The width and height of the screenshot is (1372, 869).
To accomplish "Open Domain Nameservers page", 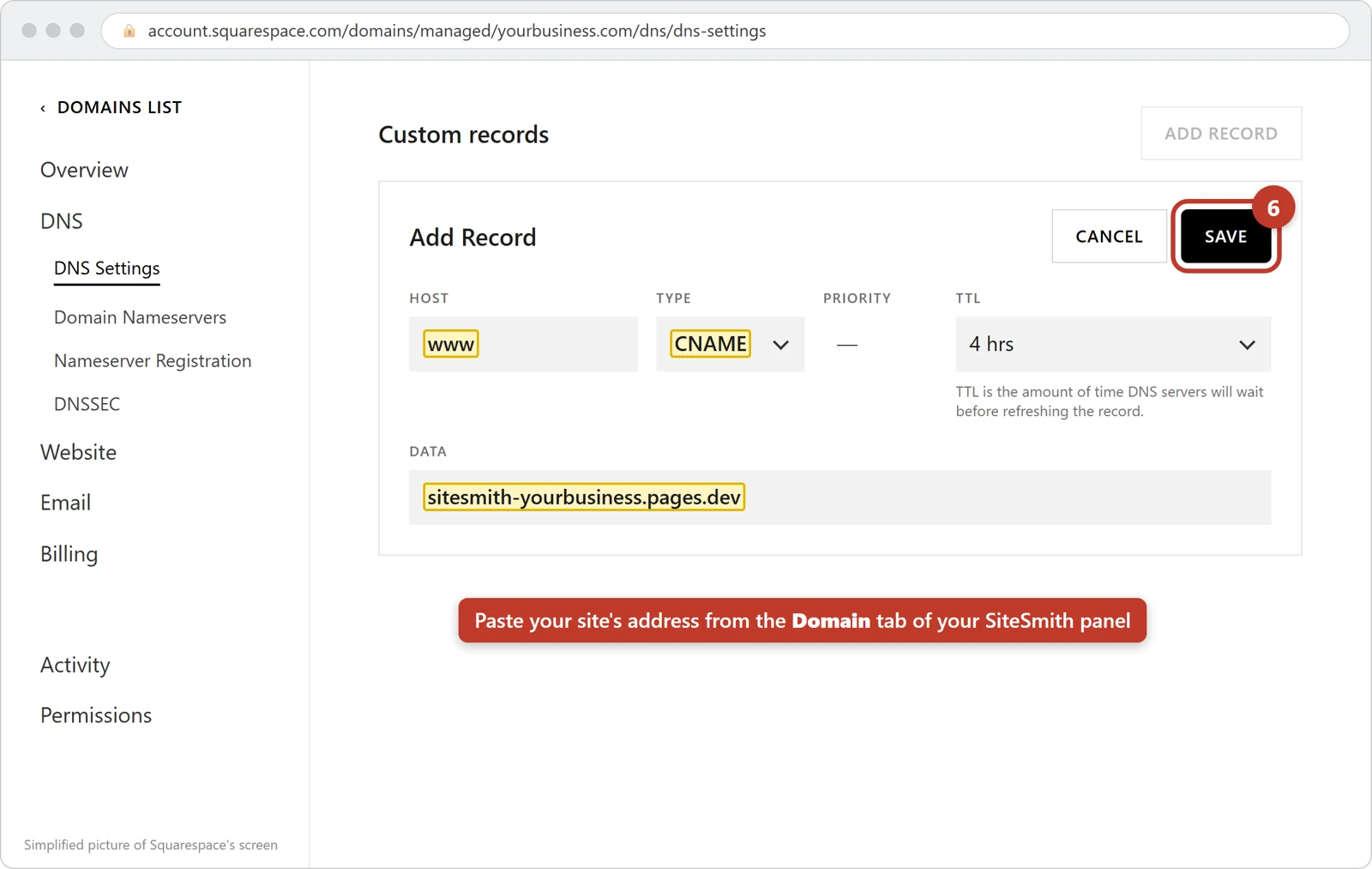I will click(x=140, y=317).
